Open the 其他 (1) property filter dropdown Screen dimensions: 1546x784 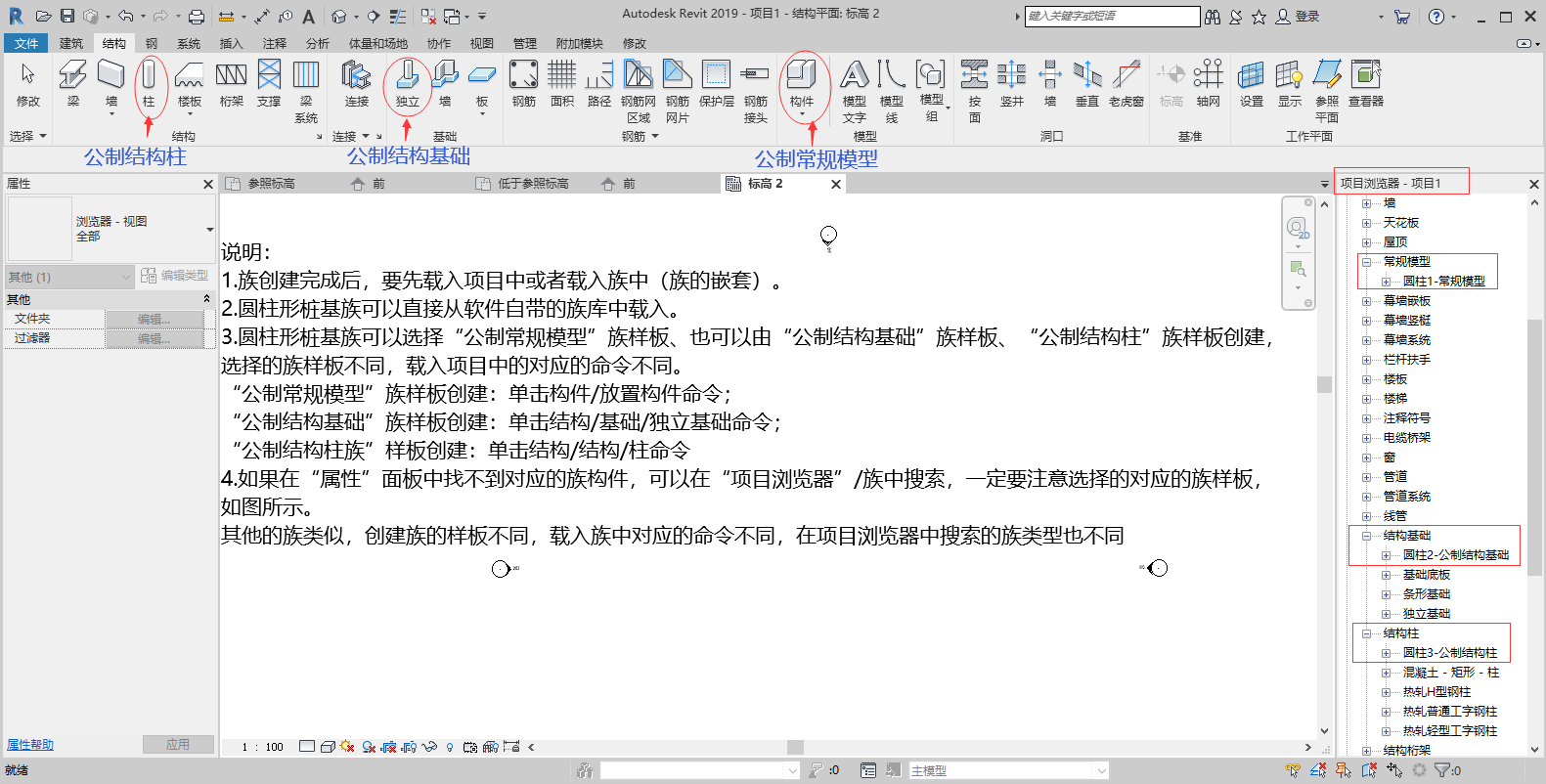[x=68, y=278]
